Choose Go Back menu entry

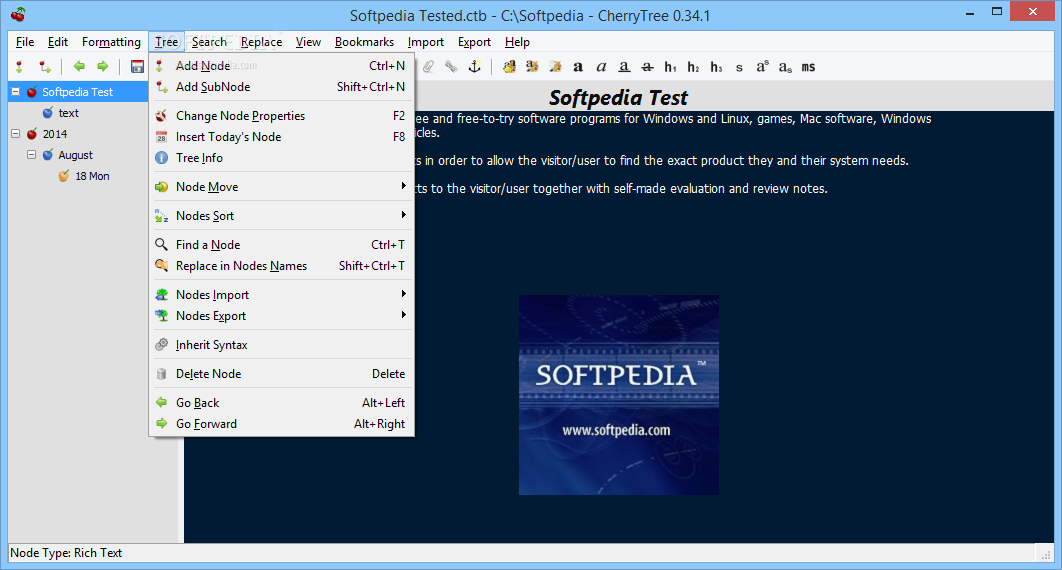tap(281, 403)
